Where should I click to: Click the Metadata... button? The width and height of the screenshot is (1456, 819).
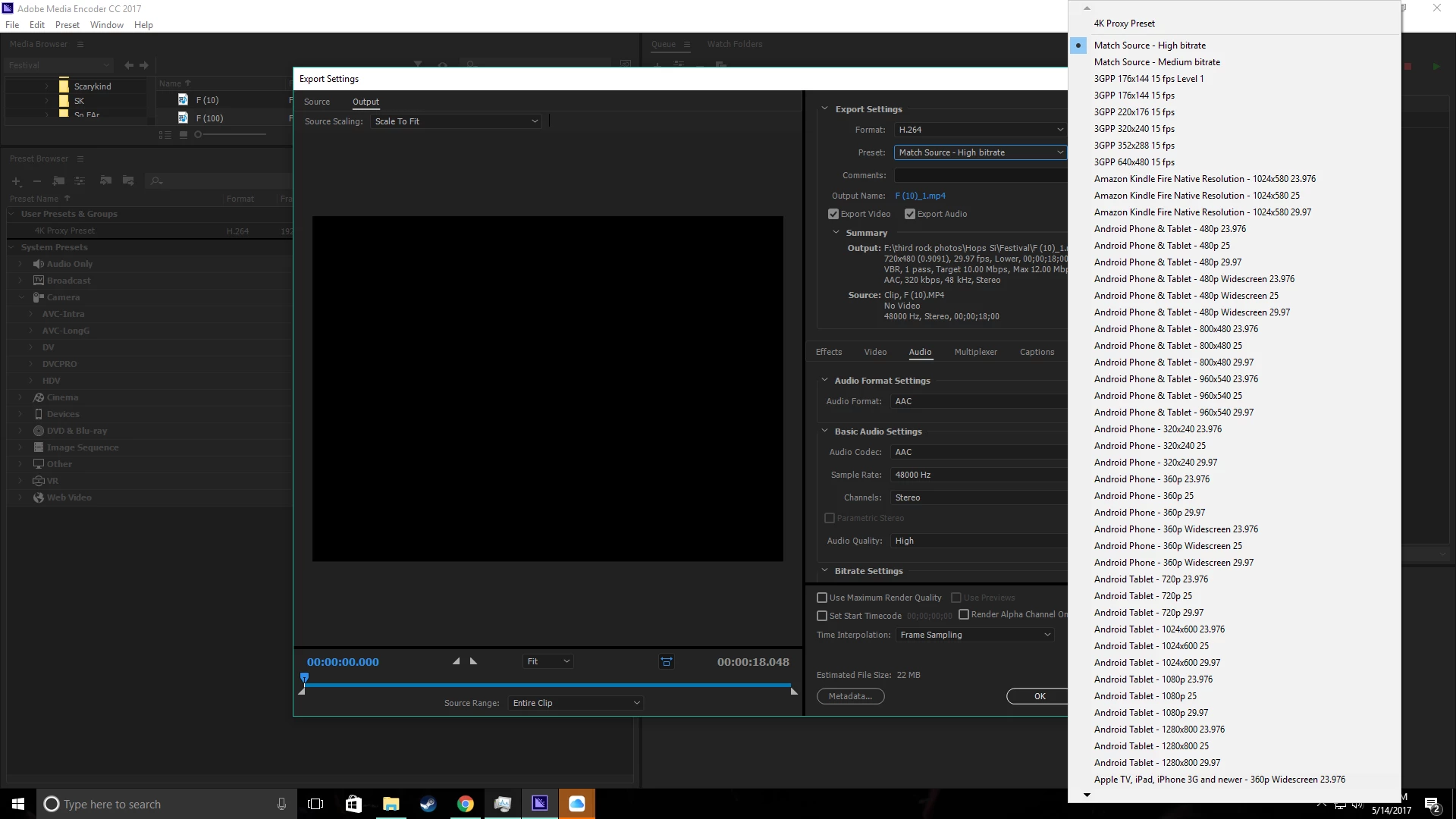coord(850,696)
